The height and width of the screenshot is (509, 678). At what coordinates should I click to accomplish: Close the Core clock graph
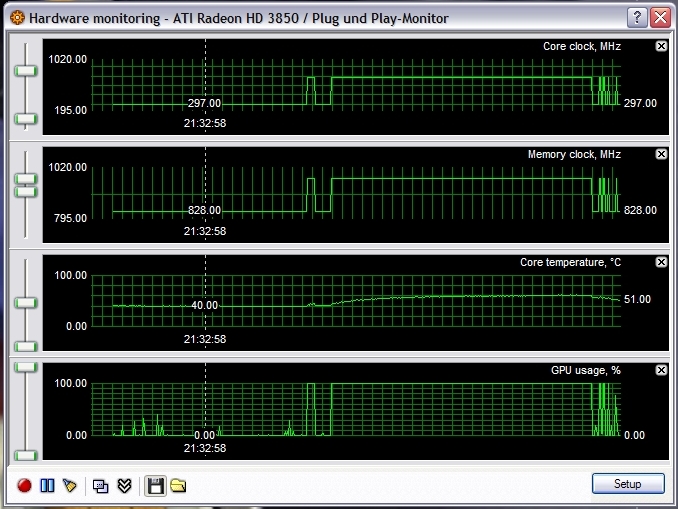coord(661,46)
